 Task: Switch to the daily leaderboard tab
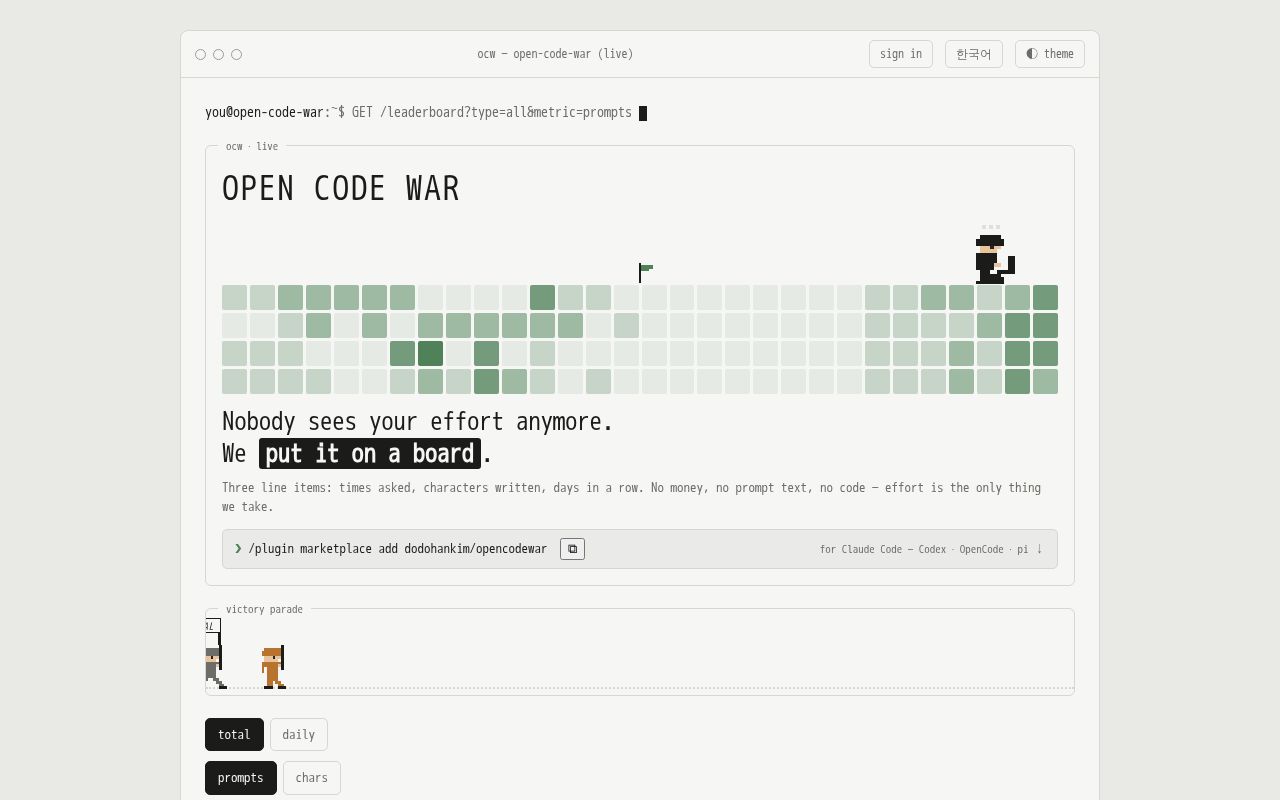click(x=299, y=734)
